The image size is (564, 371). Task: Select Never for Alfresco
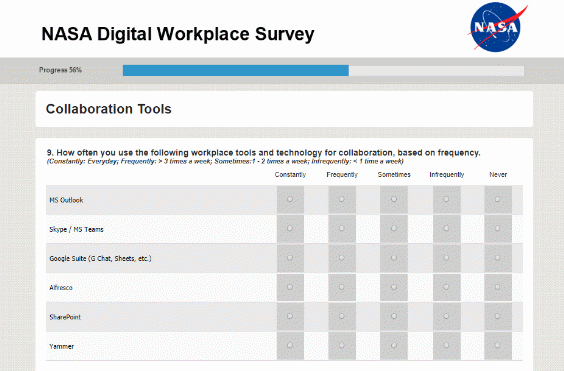click(x=497, y=287)
